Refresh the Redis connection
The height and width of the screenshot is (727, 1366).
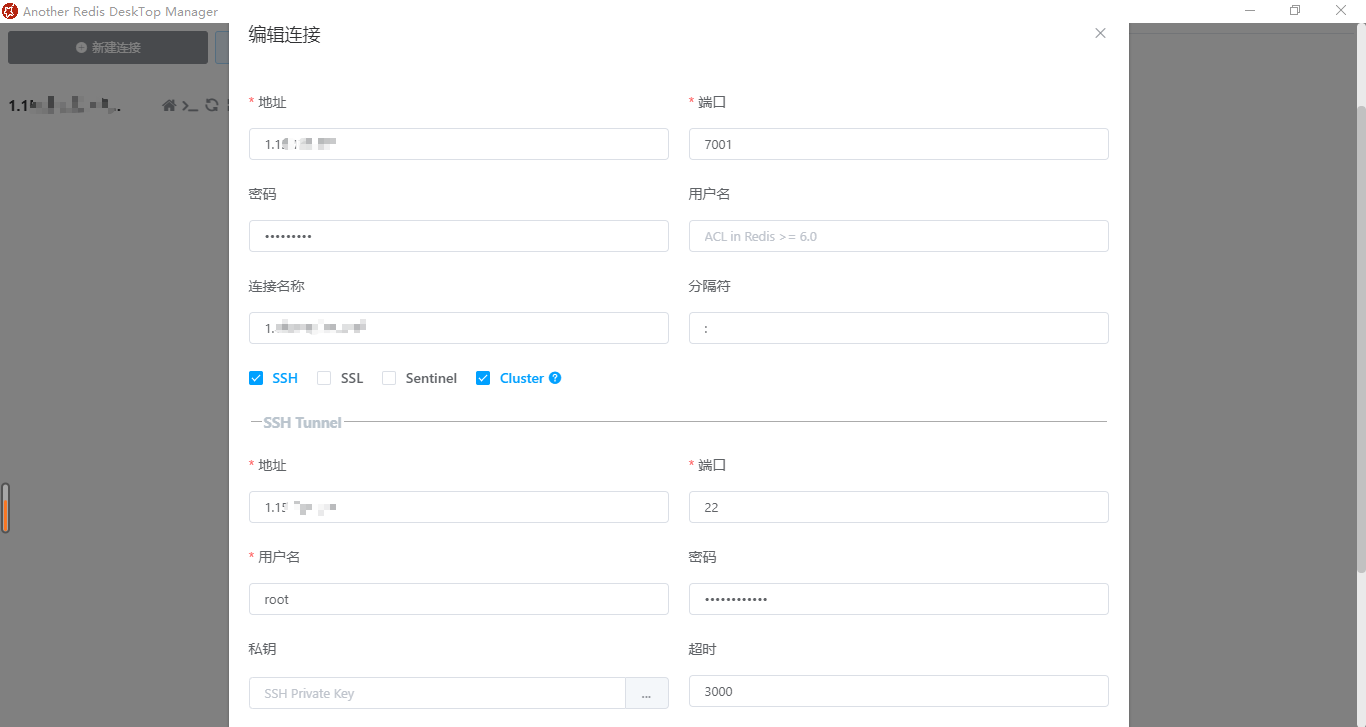tap(212, 105)
